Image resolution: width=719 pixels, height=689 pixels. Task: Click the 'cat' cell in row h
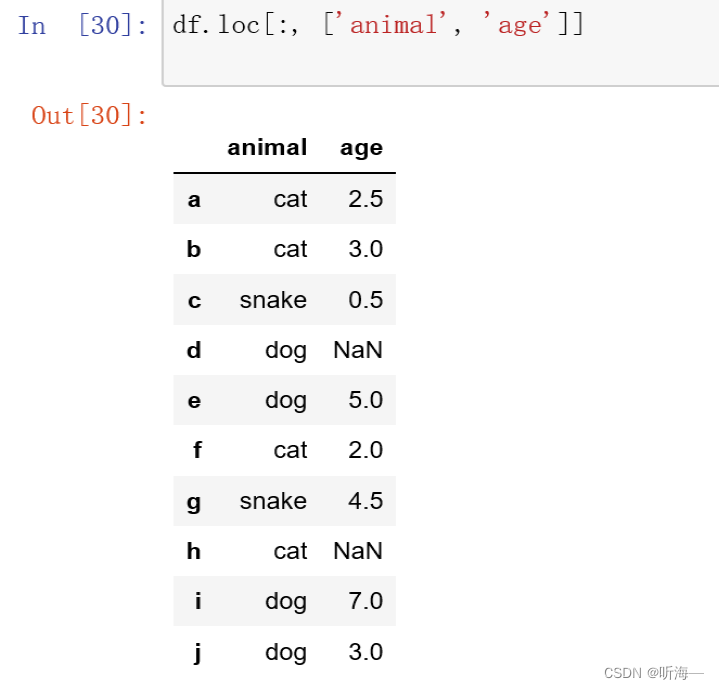(x=290, y=551)
